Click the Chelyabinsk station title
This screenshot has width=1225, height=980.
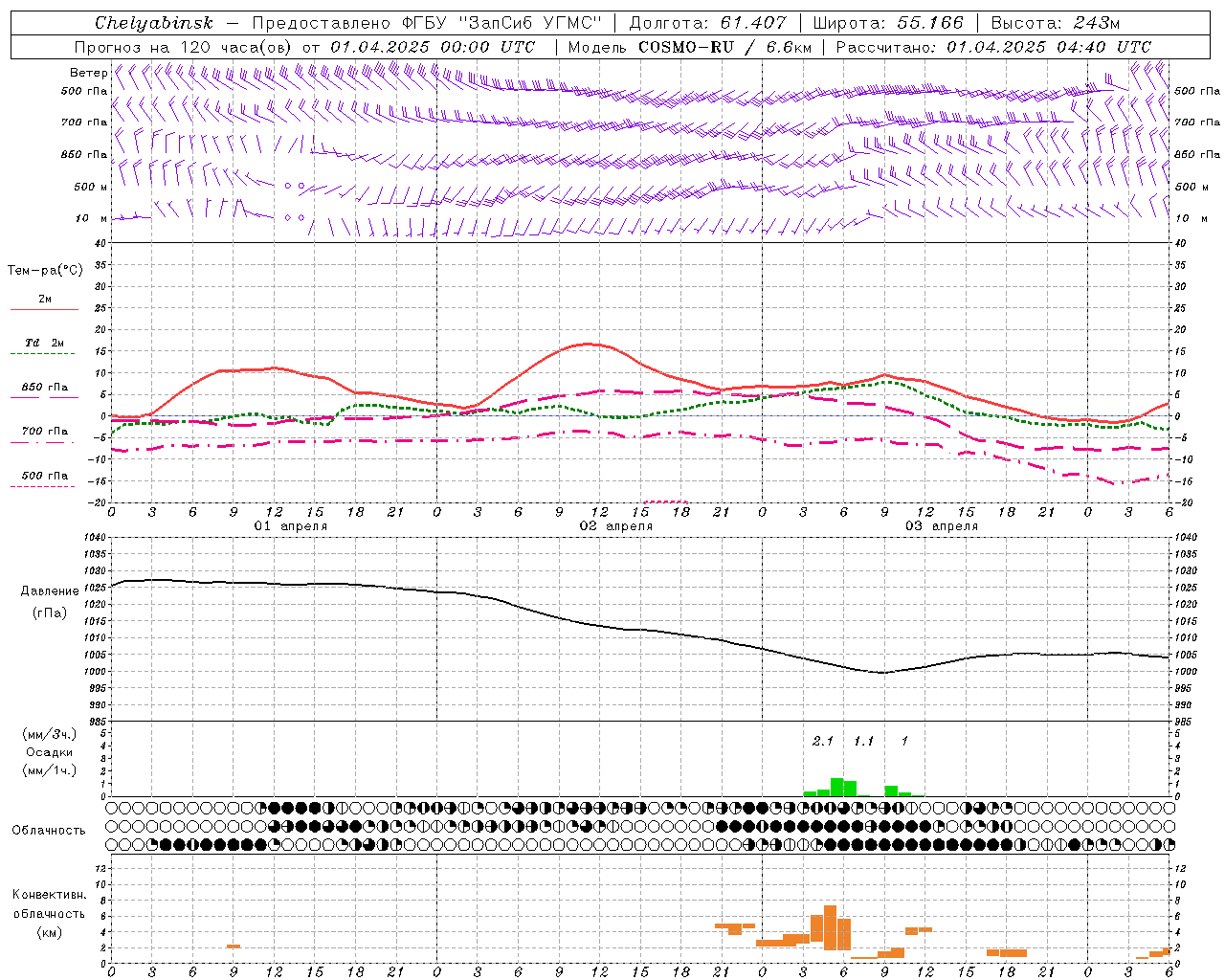[x=154, y=23]
